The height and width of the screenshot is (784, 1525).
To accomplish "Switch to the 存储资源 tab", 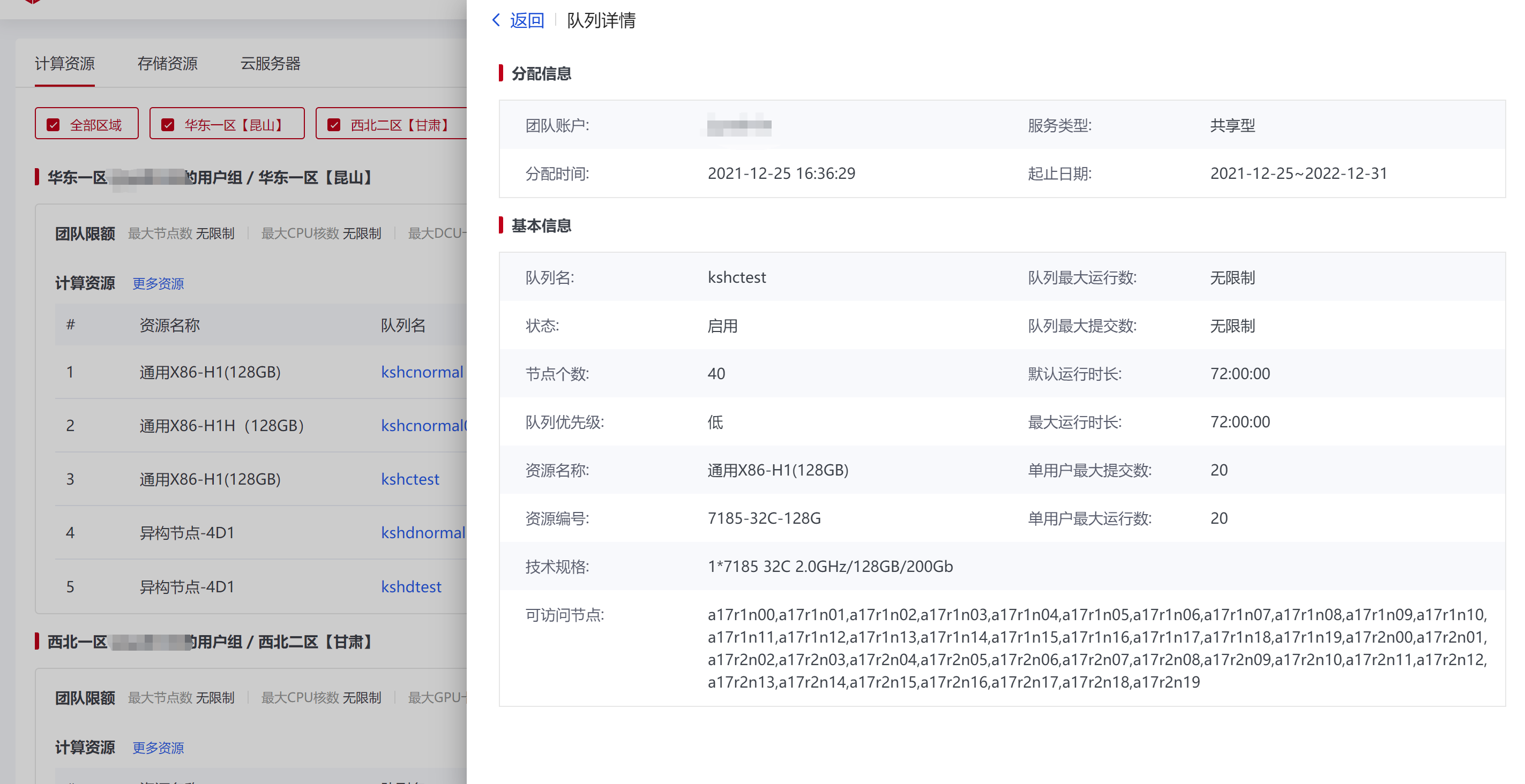I will tap(168, 63).
